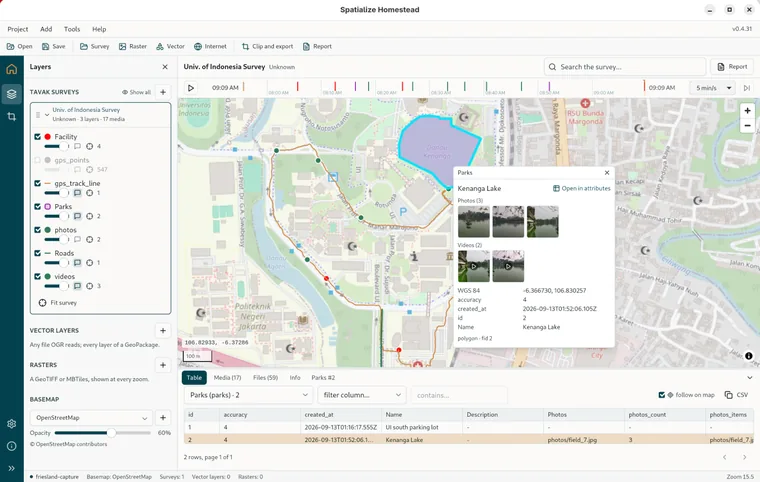Collapse the Univ. of Indonesia Survey group
Screen dimensions: 760x482
tap(47, 115)
